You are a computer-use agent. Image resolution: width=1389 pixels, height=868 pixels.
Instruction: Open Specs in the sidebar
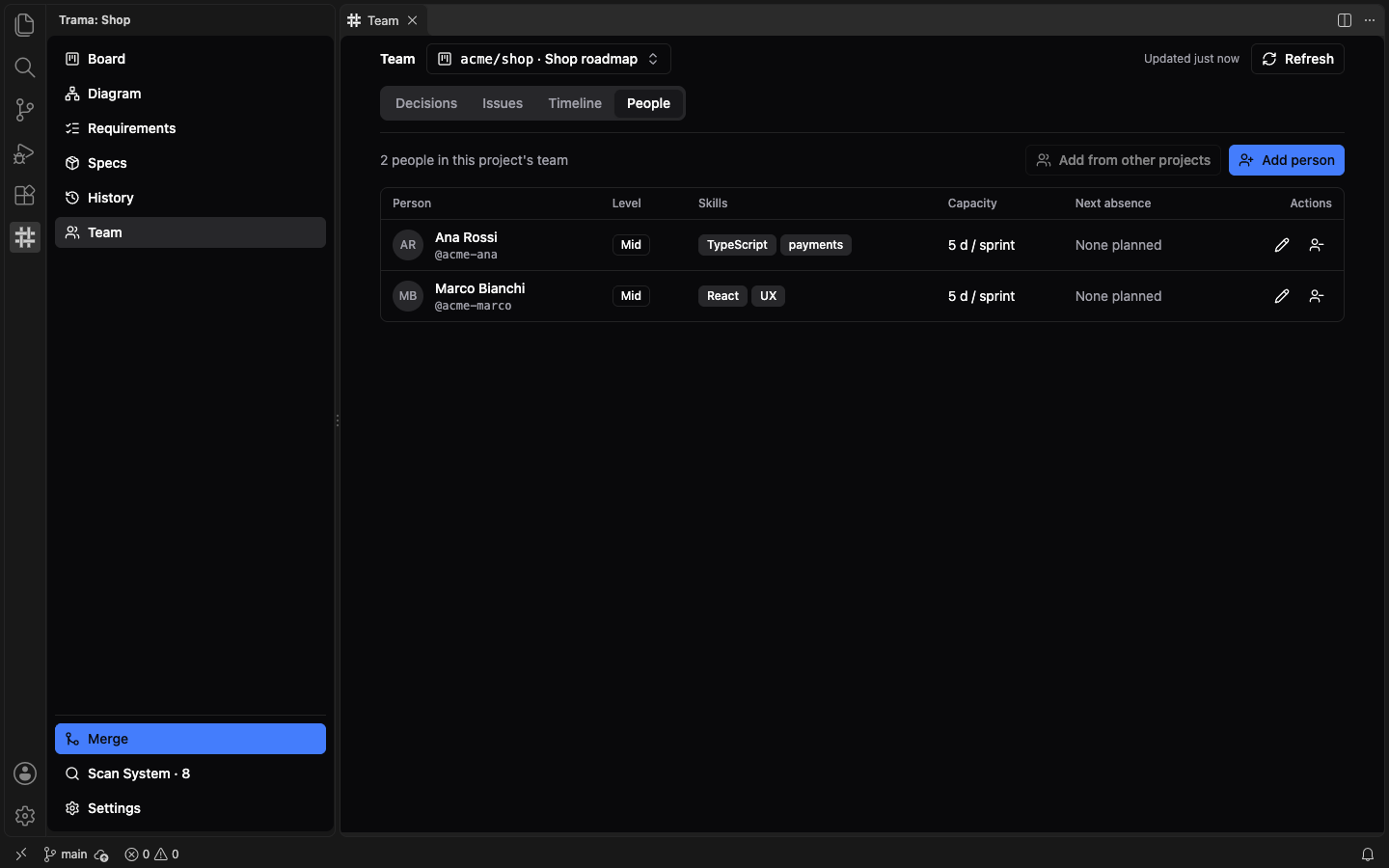click(x=190, y=163)
